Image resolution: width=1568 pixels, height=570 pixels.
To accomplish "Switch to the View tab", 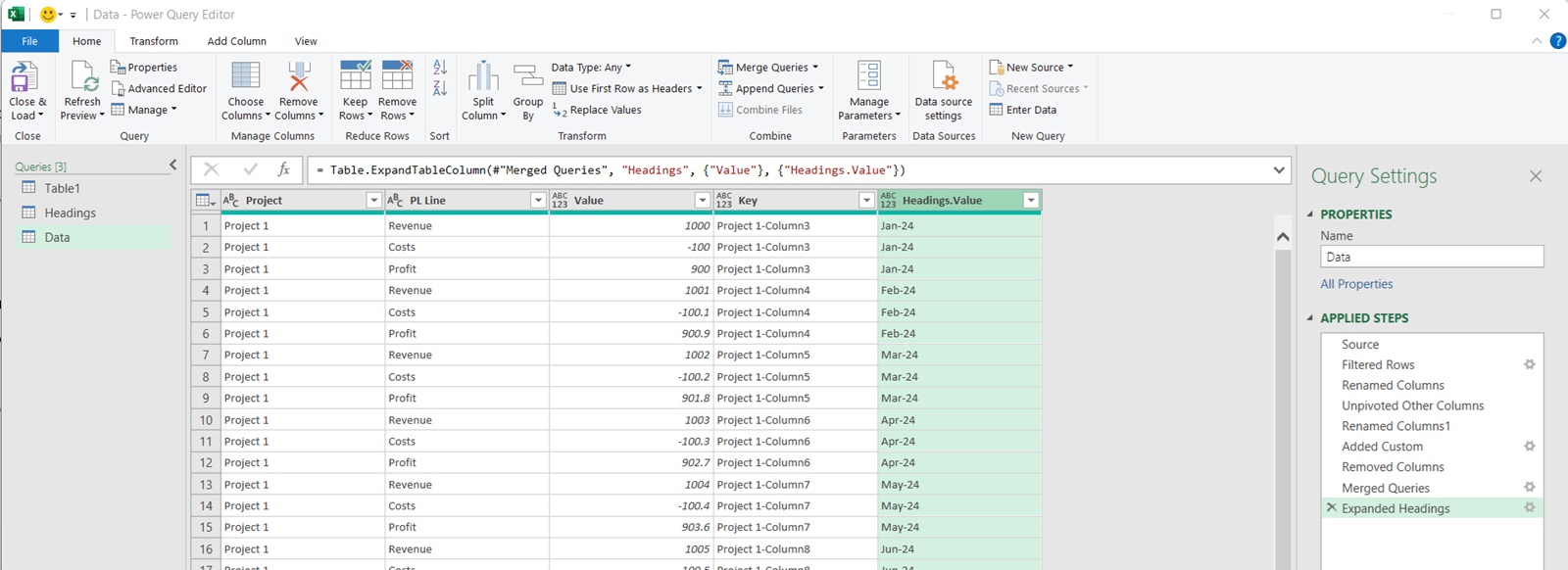I will pyautogui.click(x=306, y=41).
